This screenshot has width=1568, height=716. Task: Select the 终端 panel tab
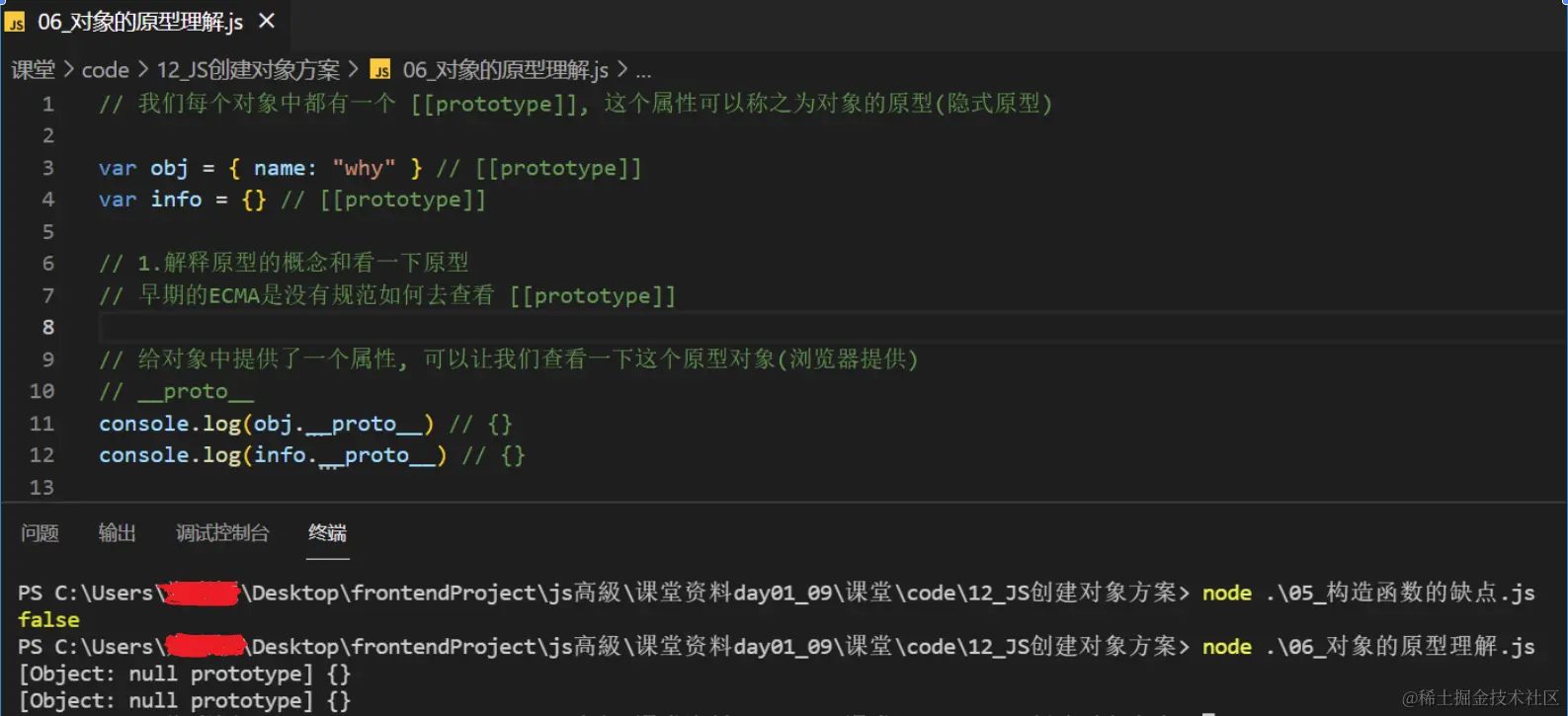pyautogui.click(x=327, y=533)
